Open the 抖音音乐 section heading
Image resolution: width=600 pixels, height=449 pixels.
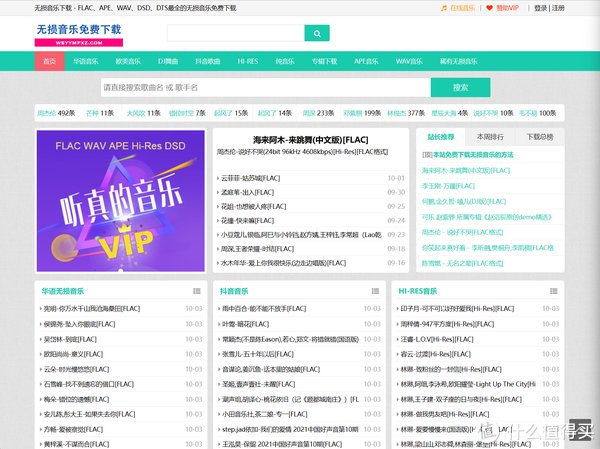(x=234, y=291)
